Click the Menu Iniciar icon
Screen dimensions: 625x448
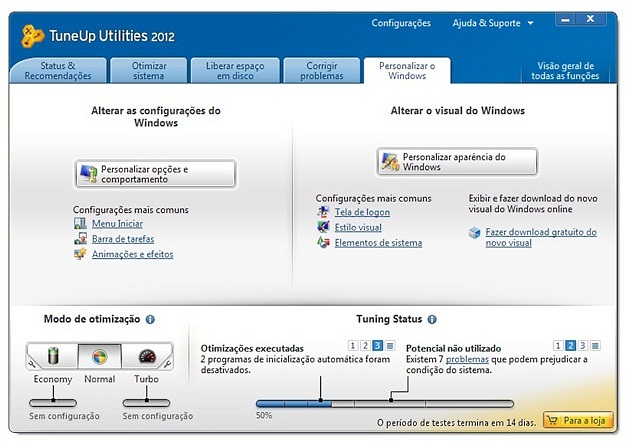80,223
